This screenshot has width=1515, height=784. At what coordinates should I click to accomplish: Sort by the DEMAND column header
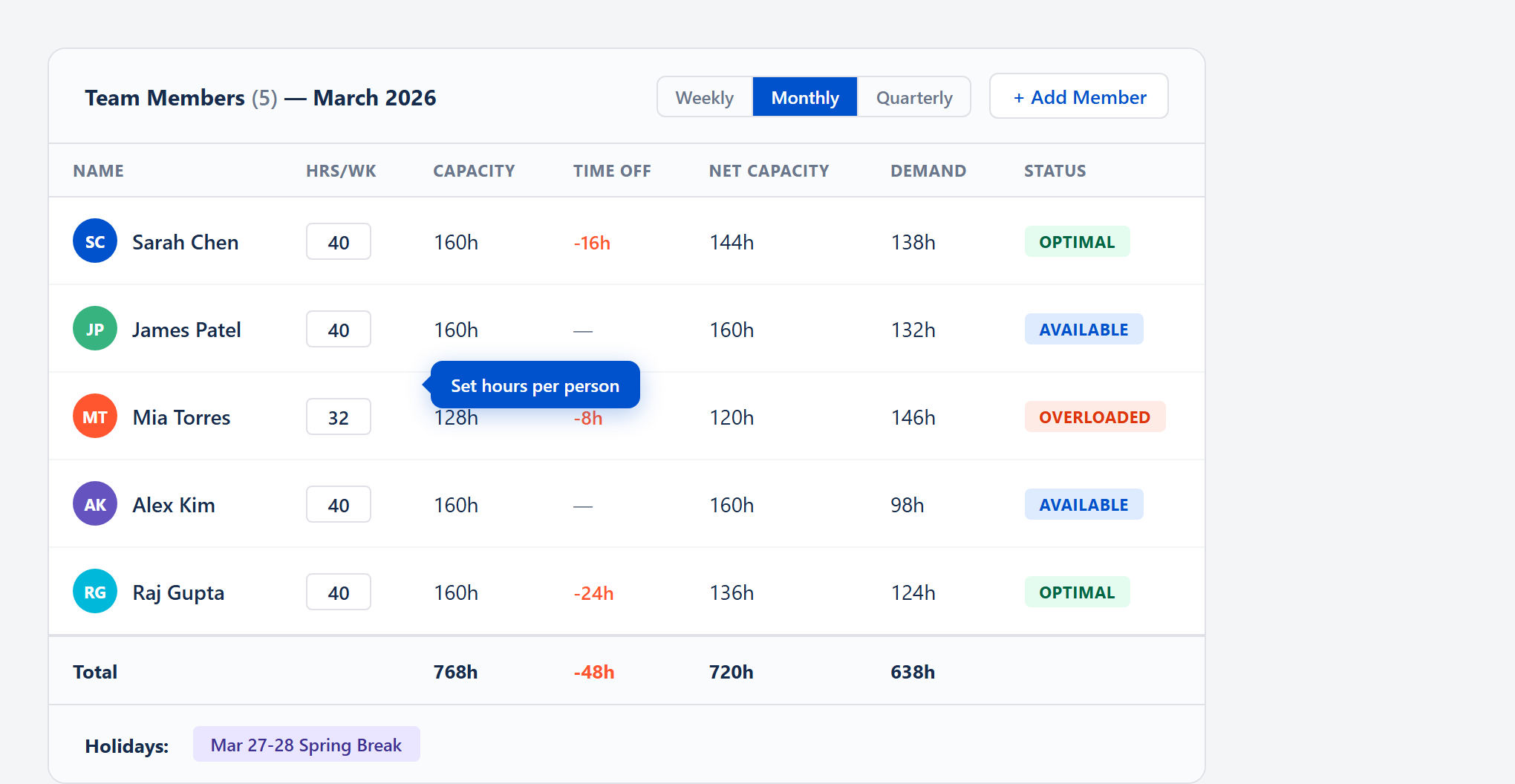coord(928,170)
